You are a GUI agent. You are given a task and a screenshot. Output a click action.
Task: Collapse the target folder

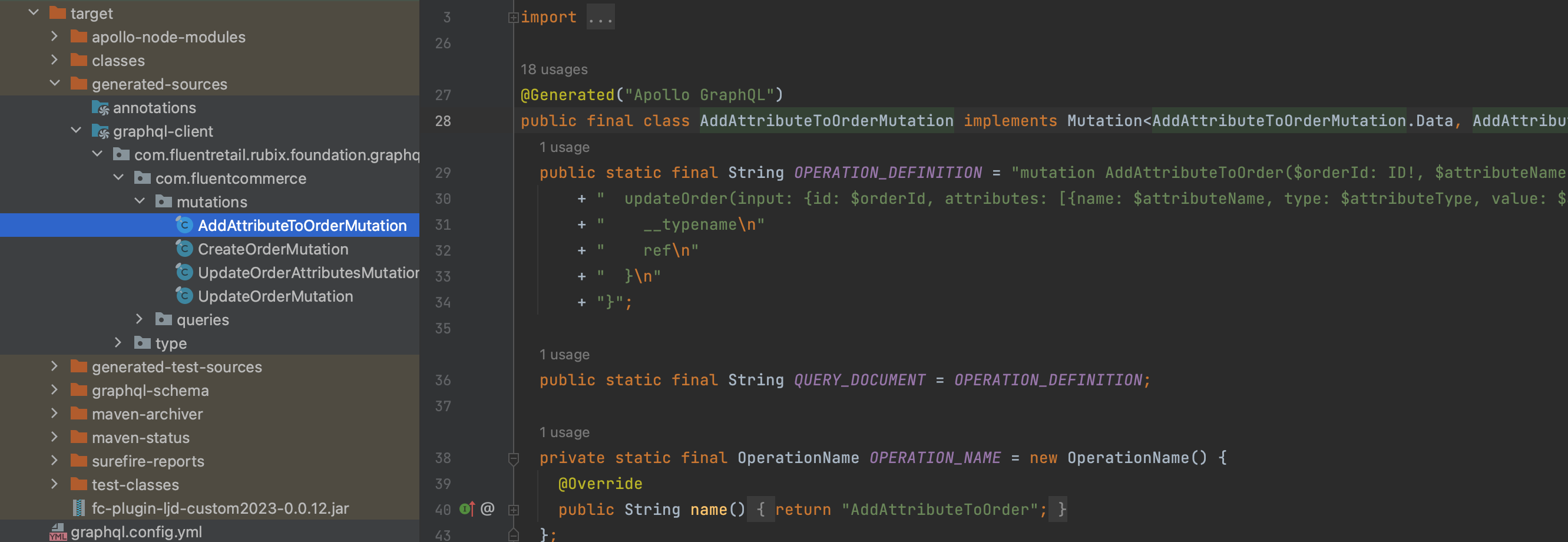coord(34,13)
